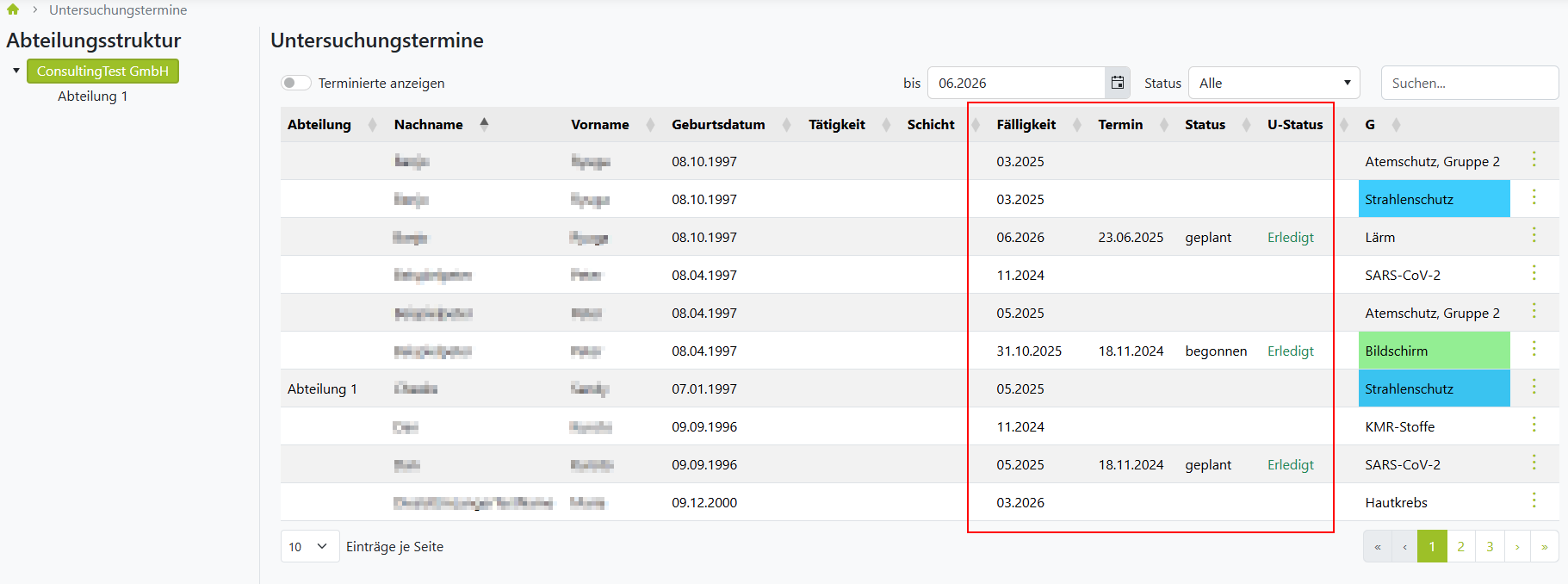Image resolution: width=1568 pixels, height=584 pixels.
Task: Open row menu for the Bildschirm entry
Action: 1534,349
